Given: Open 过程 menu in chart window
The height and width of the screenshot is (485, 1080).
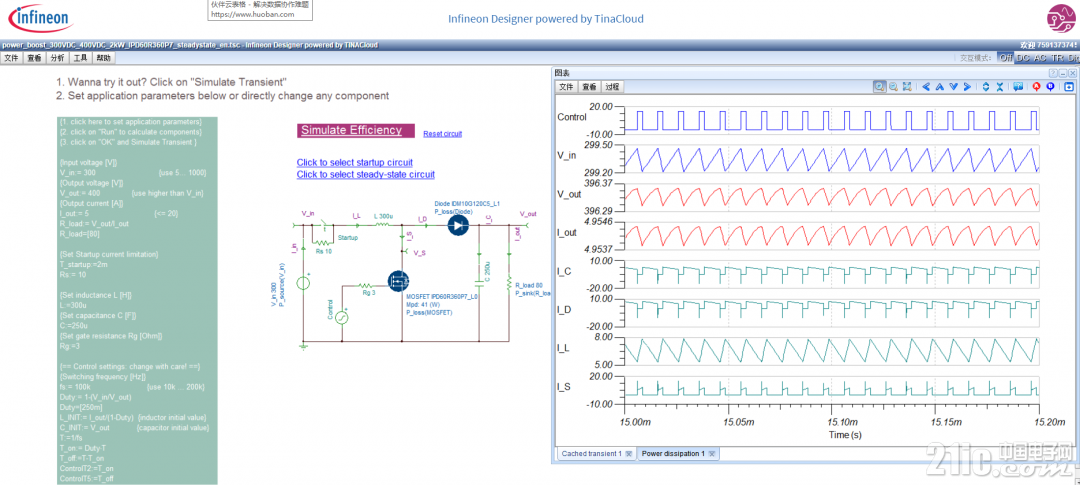Looking at the screenshot, I should tap(612, 87).
